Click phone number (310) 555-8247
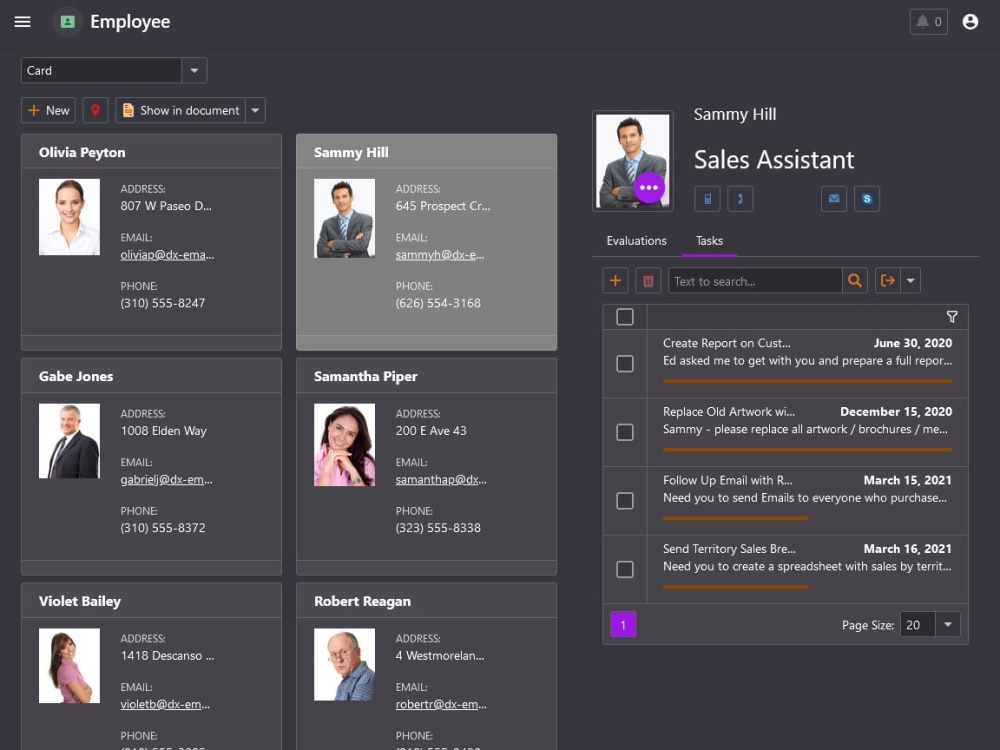This screenshot has height=750, width=1000. pyautogui.click(x=163, y=303)
